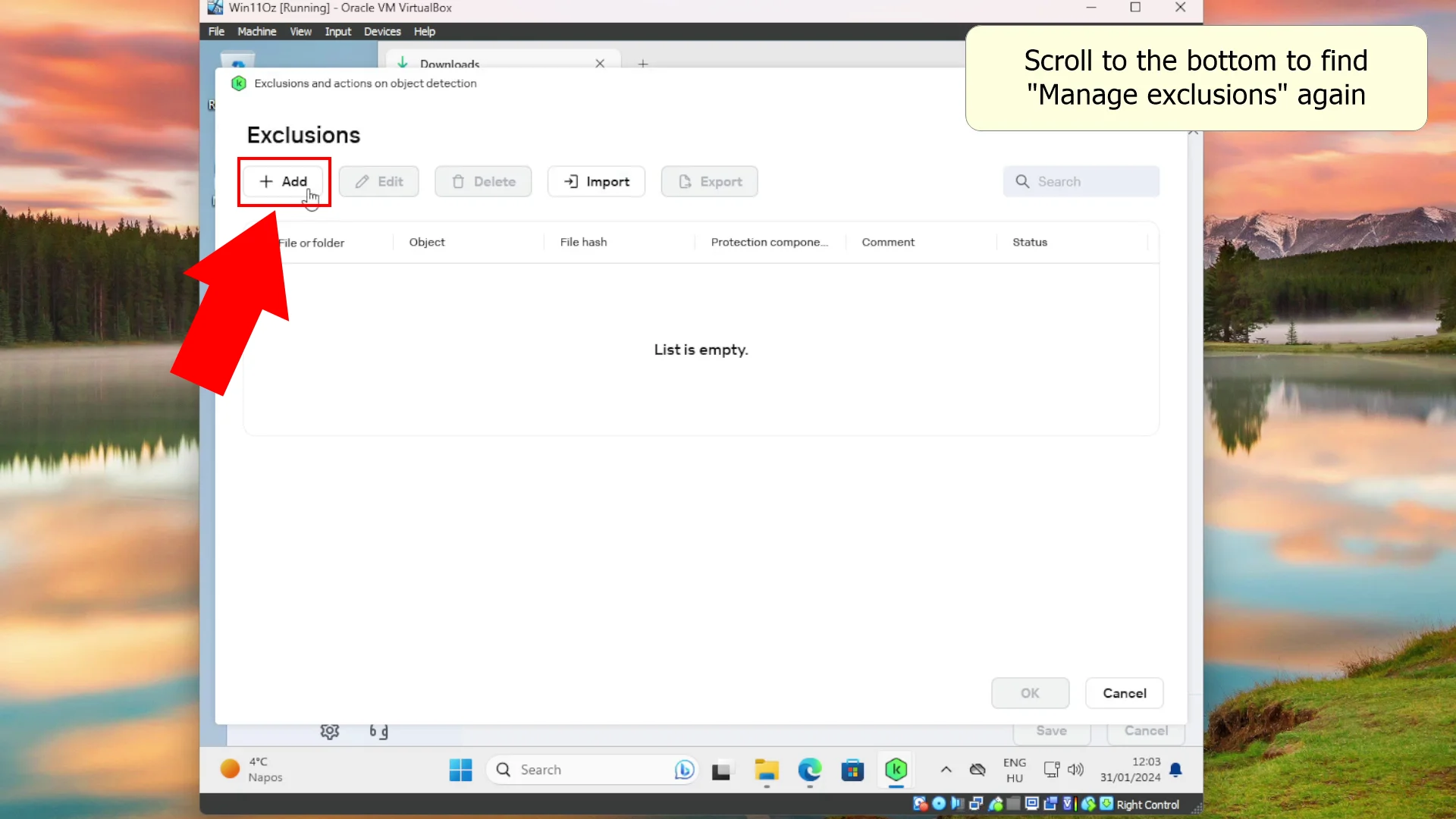Click the VirtualBox audio status icon
The width and height of the screenshot is (1456, 819).
tap(957, 804)
